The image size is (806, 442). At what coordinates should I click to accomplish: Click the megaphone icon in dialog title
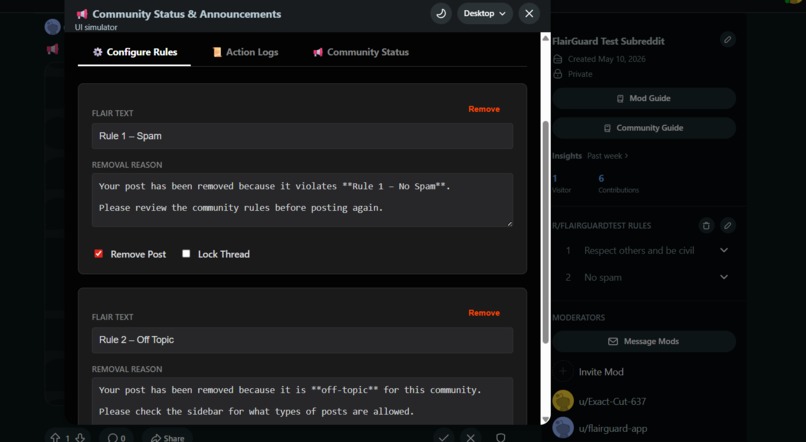(82, 14)
